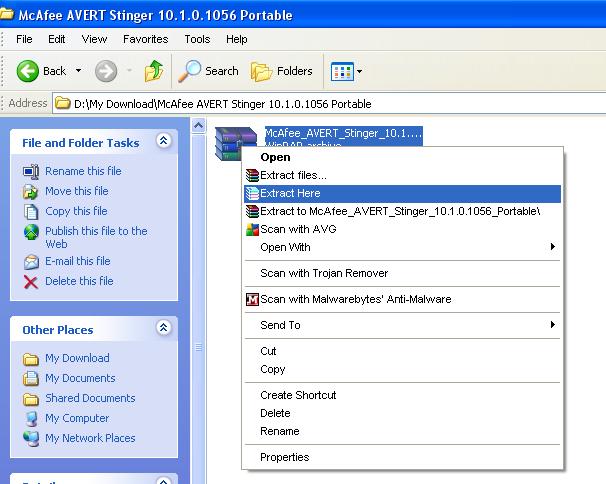The width and height of the screenshot is (606, 484).
Task: Click the Rename this file link
Action: coord(83,171)
